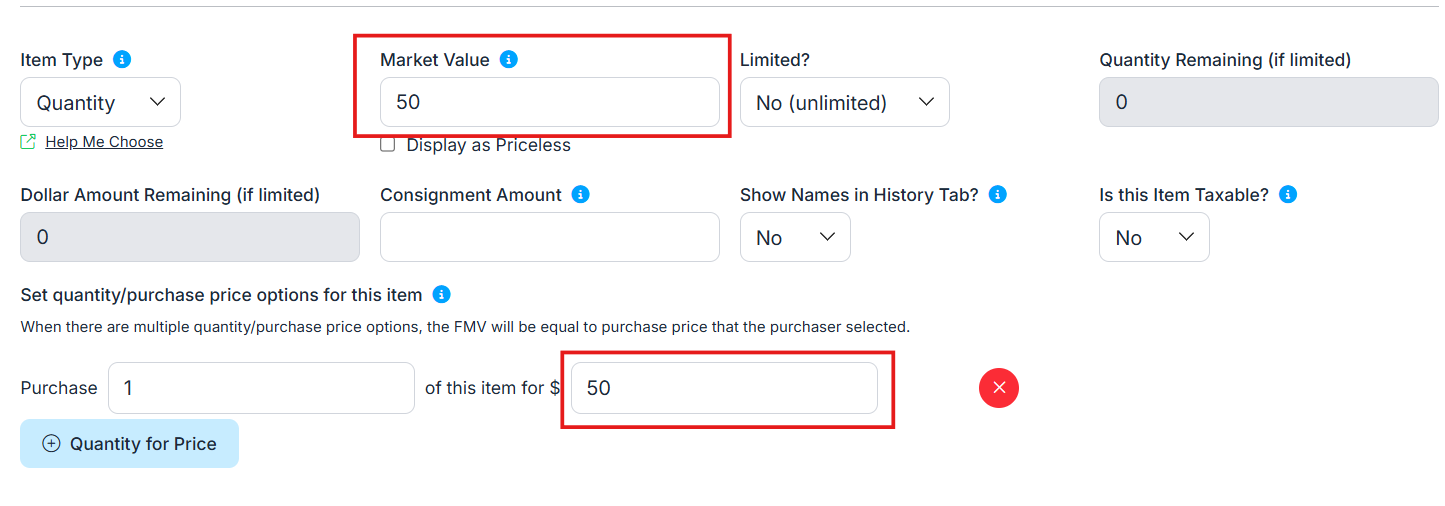Click the Market Value input field
This screenshot has height=506, width=1445.
pyautogui.click(x=549, y=102)
